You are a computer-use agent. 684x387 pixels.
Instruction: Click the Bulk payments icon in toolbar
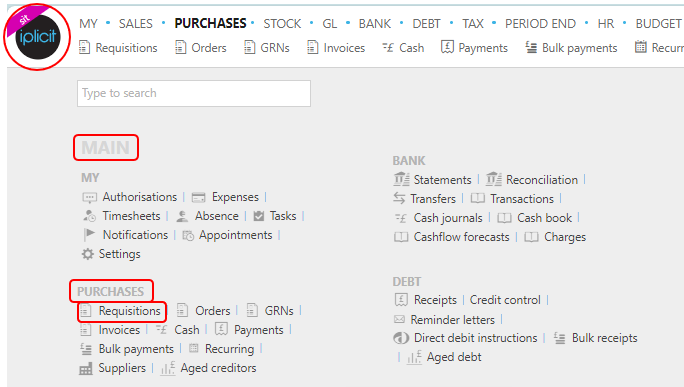(x=531, y=47)
